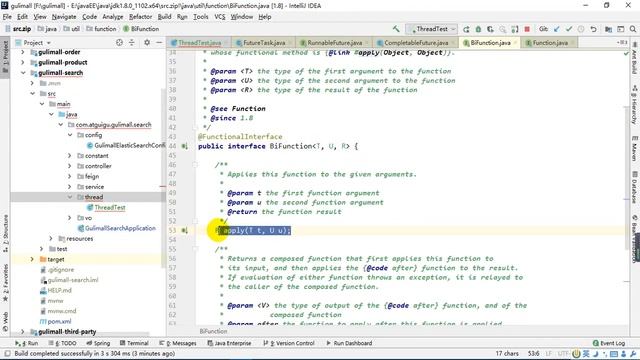Expand the feign package
The height and width of the screenshot is (360, 640).
click(70, 176)
